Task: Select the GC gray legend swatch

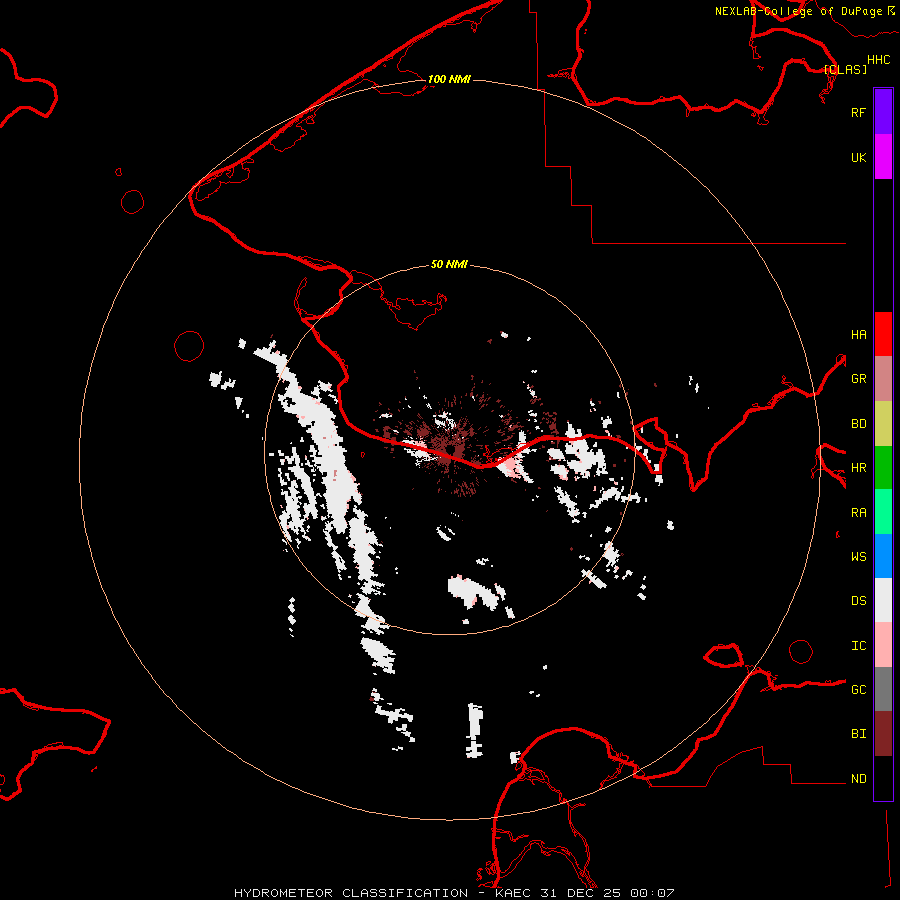Action: pyautogui.click(x=883, y=689)
